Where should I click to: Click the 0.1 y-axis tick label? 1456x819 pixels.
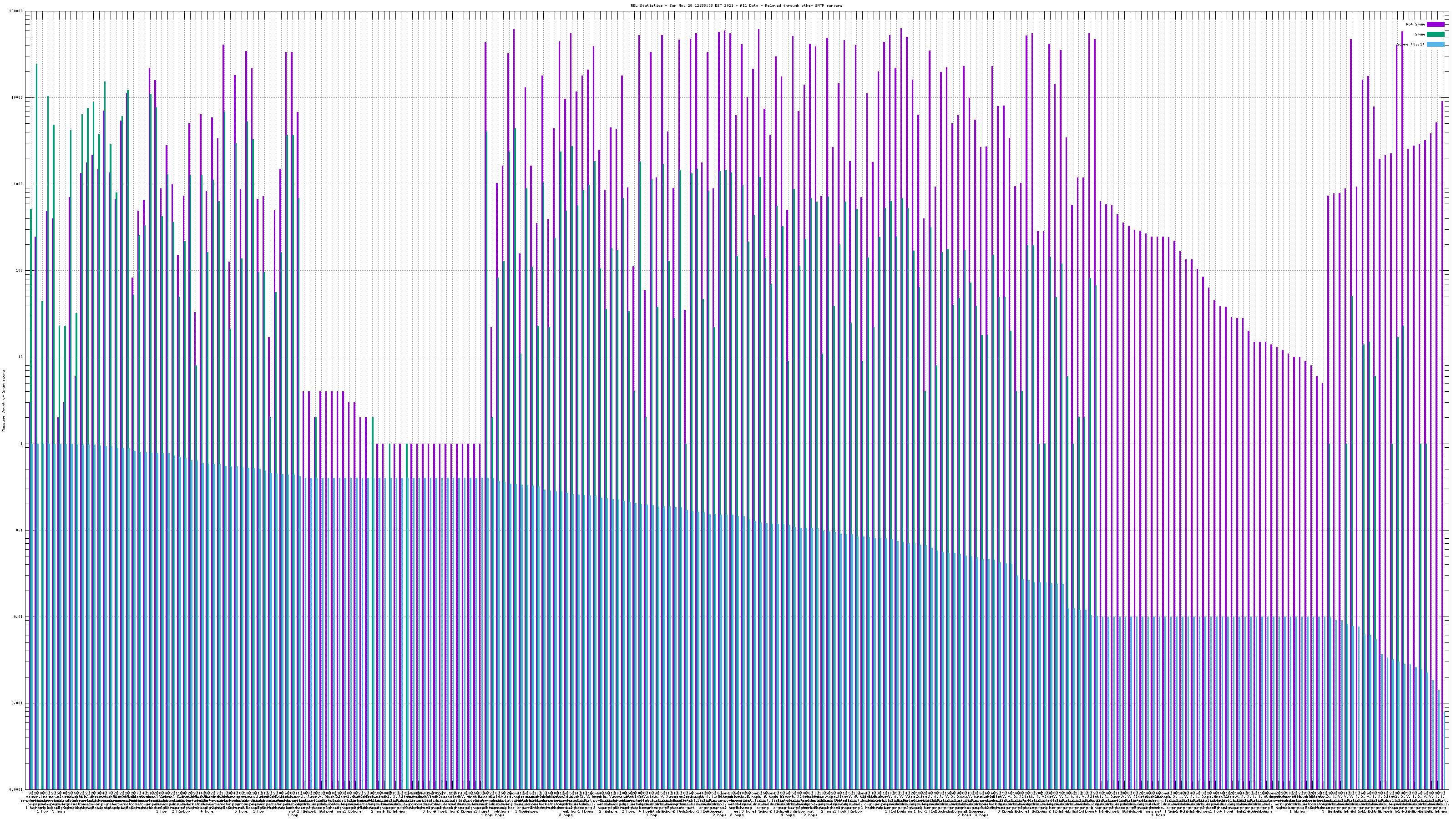(x=20, y=530)
